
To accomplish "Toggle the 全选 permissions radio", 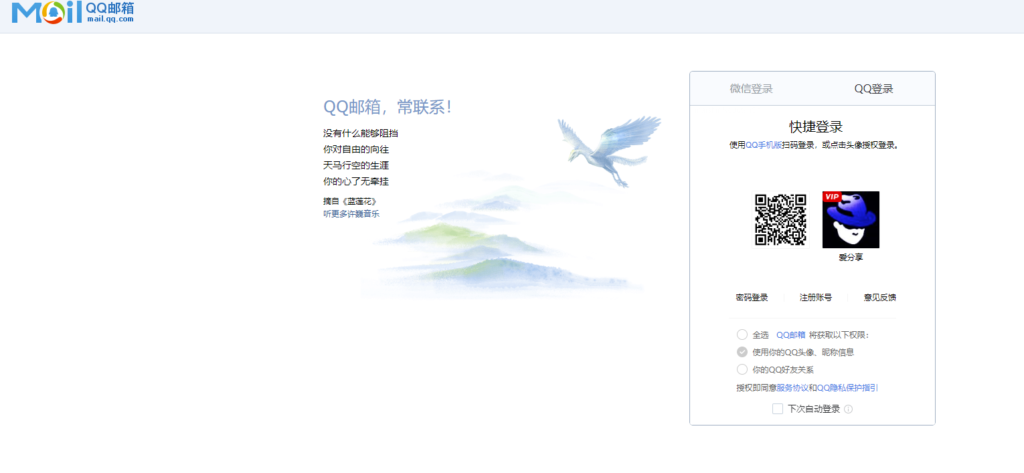I will tap(742, 334).
